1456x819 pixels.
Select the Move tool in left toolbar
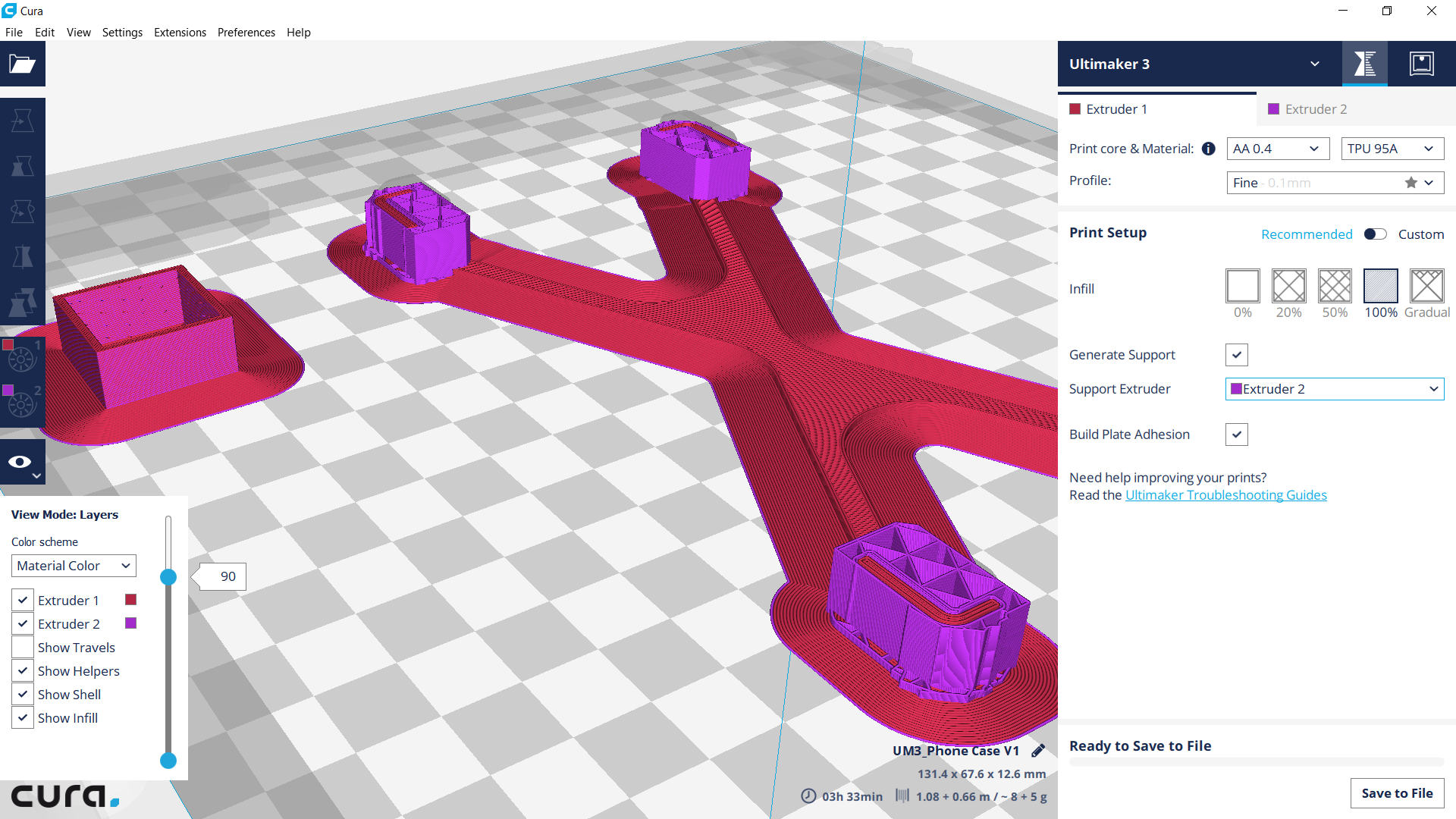tap(23, 121)
